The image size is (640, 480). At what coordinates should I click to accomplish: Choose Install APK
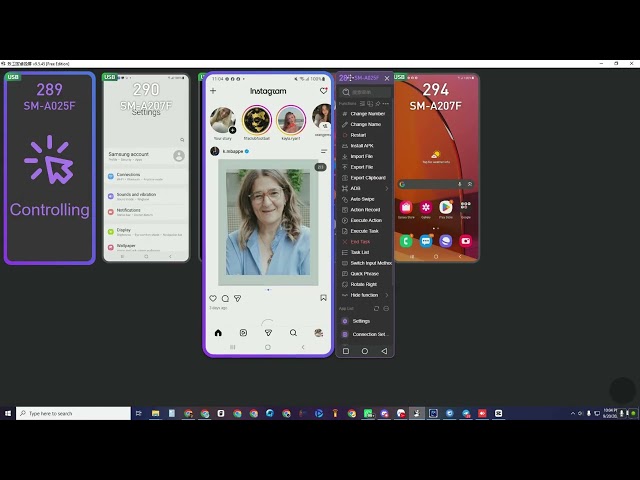[x=363, y=145]
